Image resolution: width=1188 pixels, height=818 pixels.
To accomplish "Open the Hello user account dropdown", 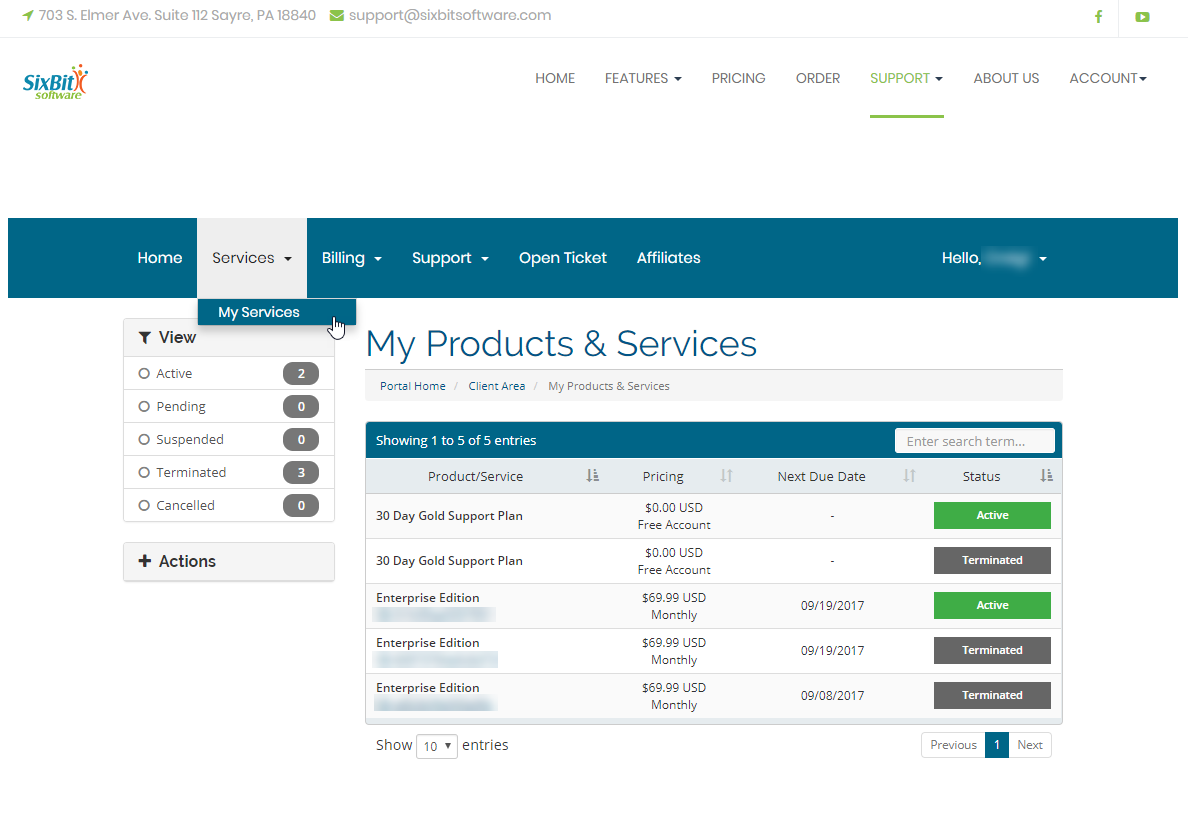I will pyautogui.click(x=994, y=258).
